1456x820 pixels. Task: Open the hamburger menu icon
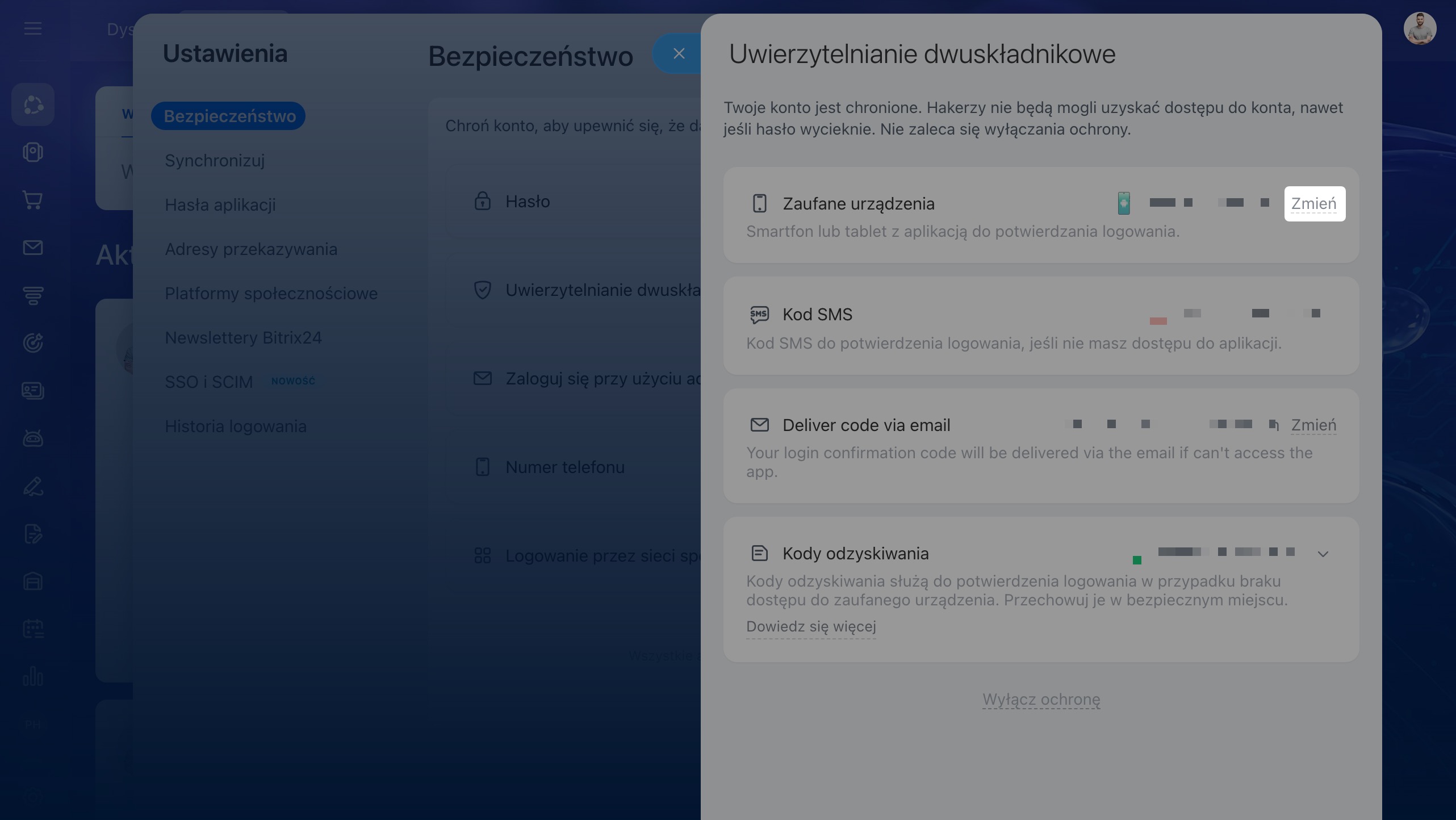coord(32,28)
